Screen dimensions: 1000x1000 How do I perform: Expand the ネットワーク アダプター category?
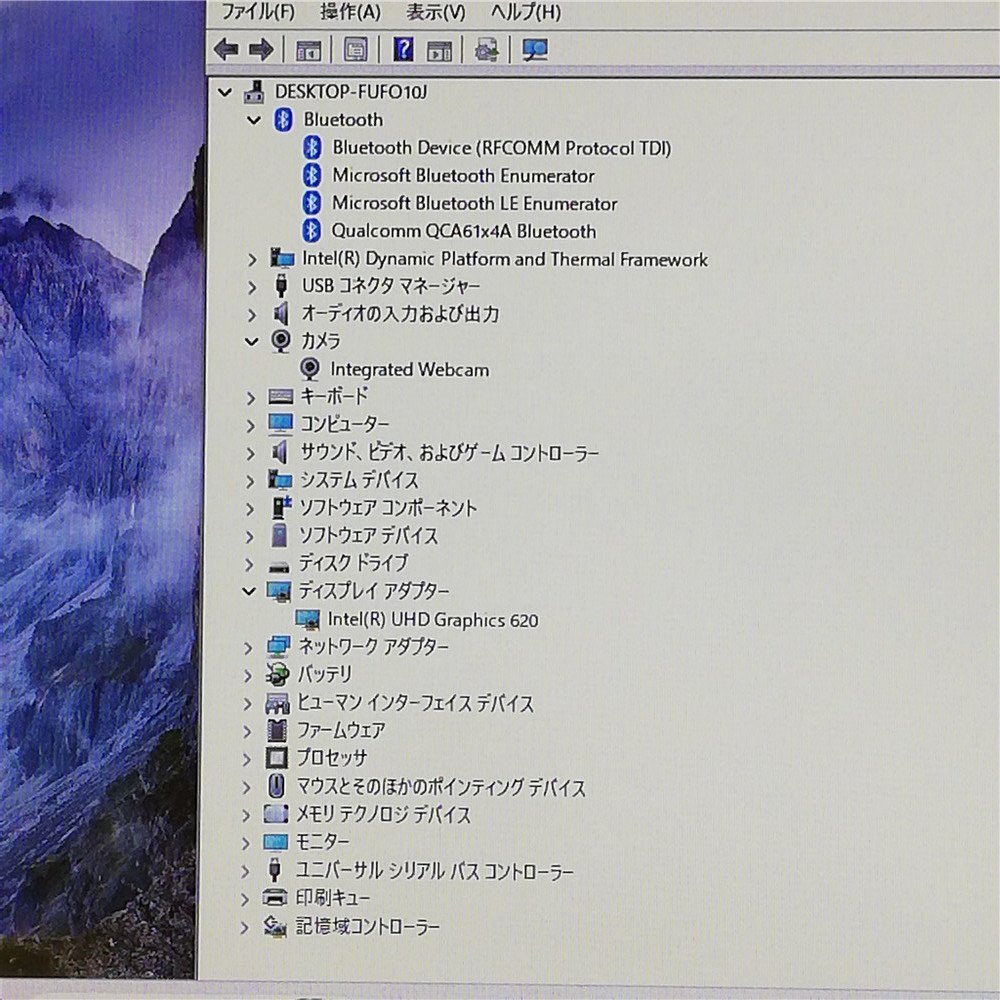(249, 648)
